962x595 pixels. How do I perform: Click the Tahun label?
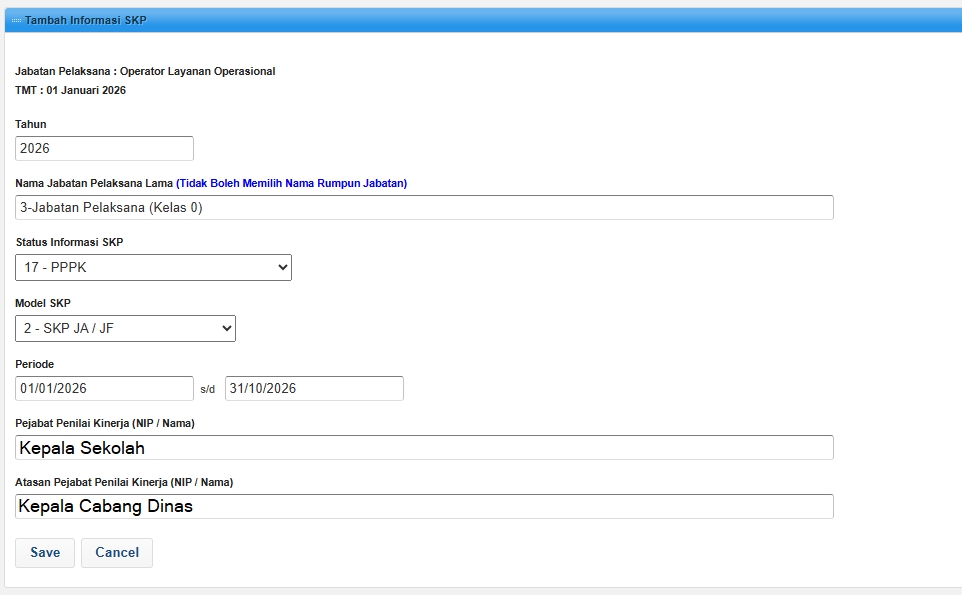31,124
